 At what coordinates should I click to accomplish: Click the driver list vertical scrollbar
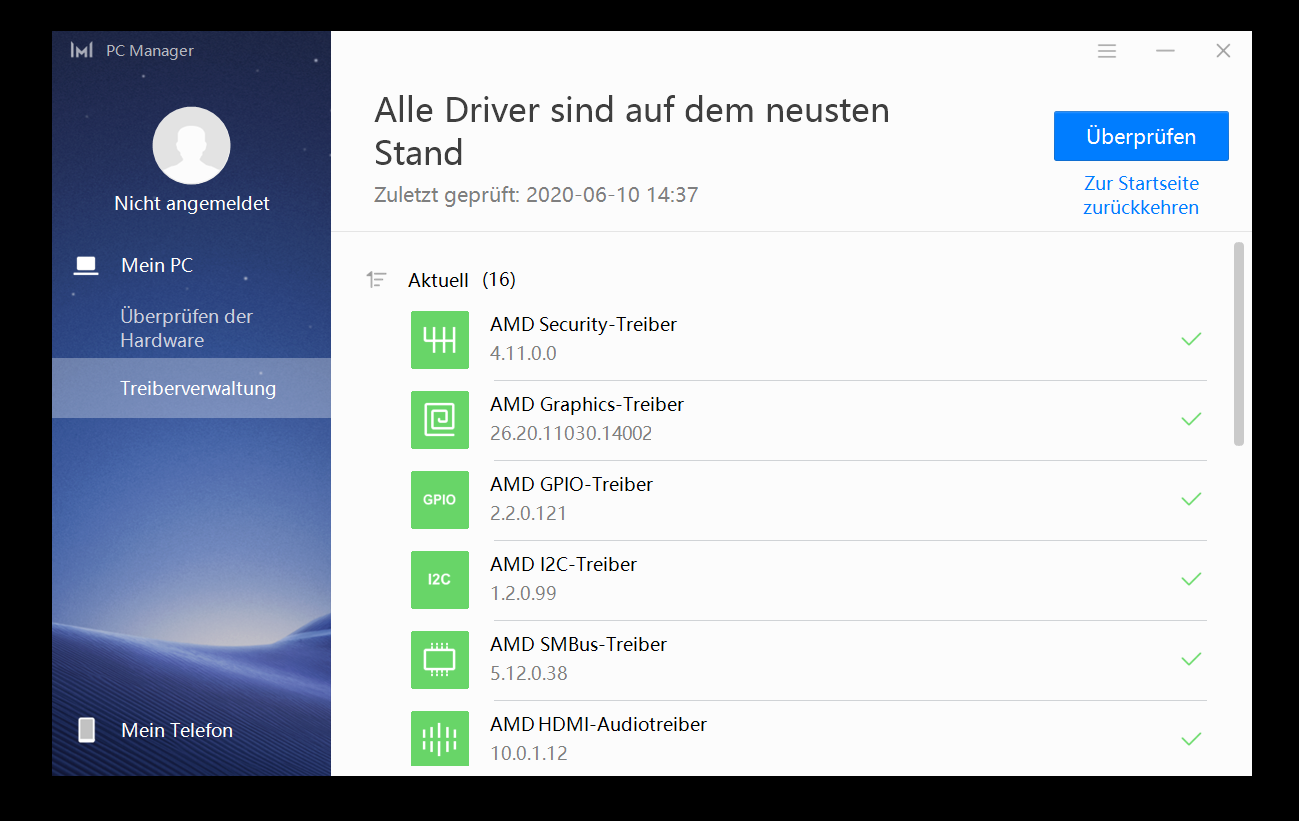1239,343
